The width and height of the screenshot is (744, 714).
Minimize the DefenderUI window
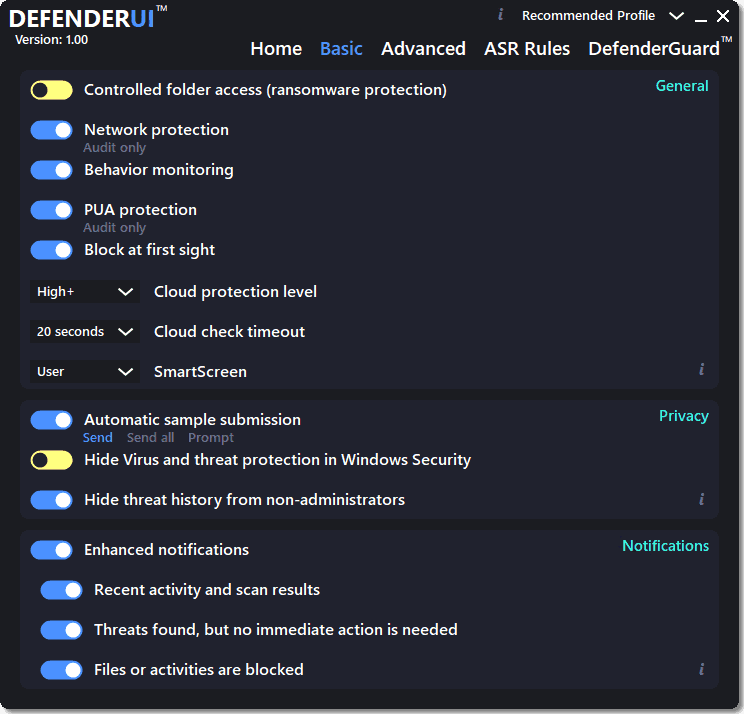click(x=701, y=17)
